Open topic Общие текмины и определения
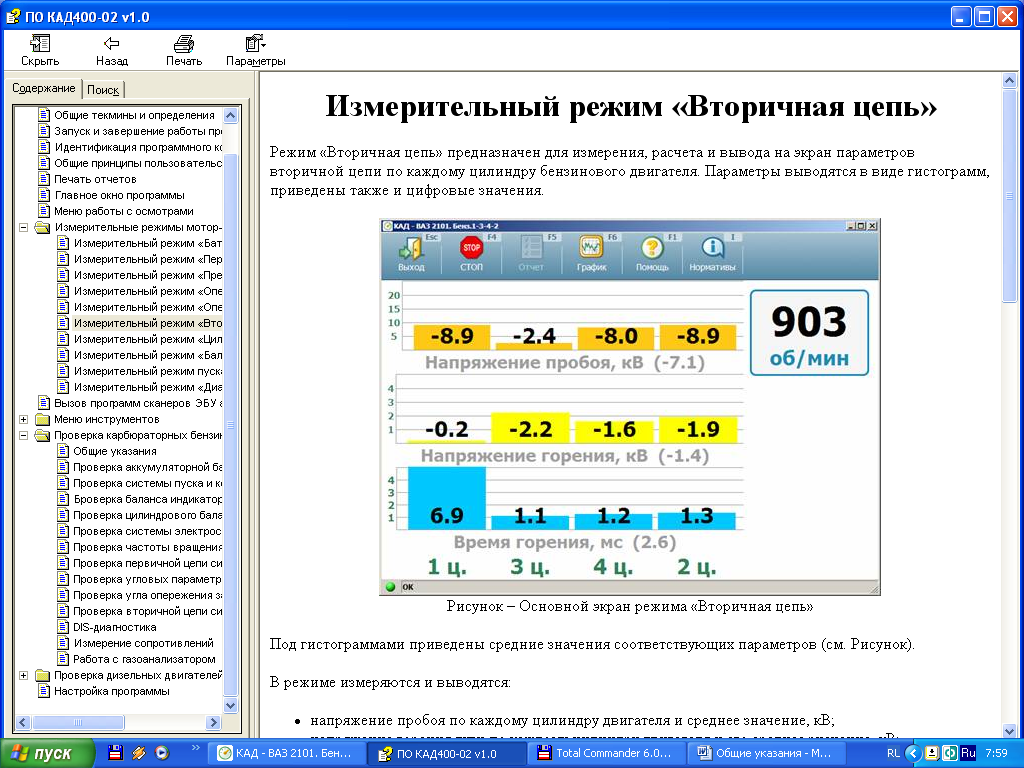This screenshot has height=768, width=1024. (x=134, y=115)
